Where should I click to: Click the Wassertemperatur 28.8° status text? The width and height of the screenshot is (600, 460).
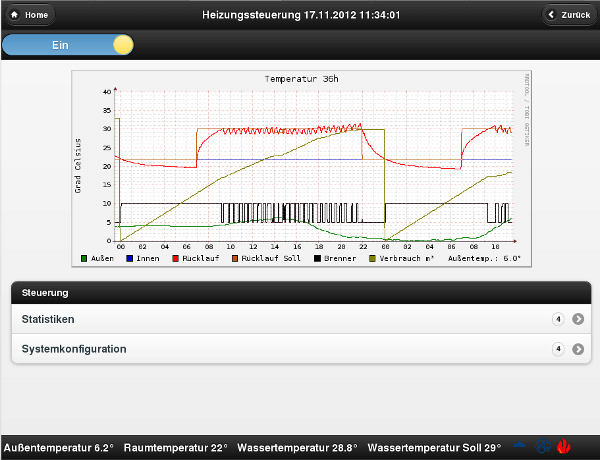pos(297,447)
